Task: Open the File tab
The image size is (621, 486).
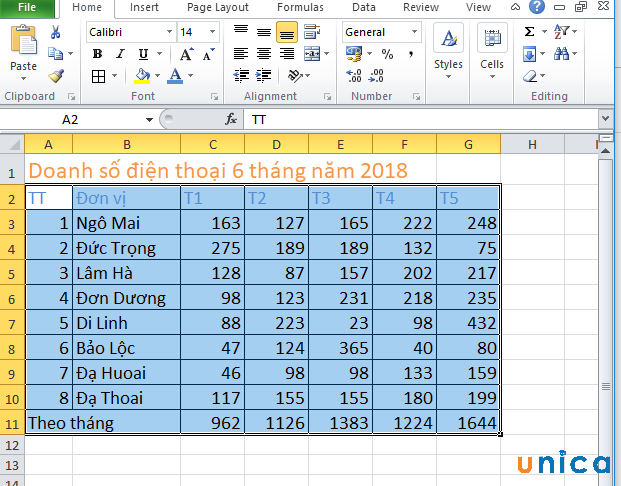Action: [x=27, y=7]
